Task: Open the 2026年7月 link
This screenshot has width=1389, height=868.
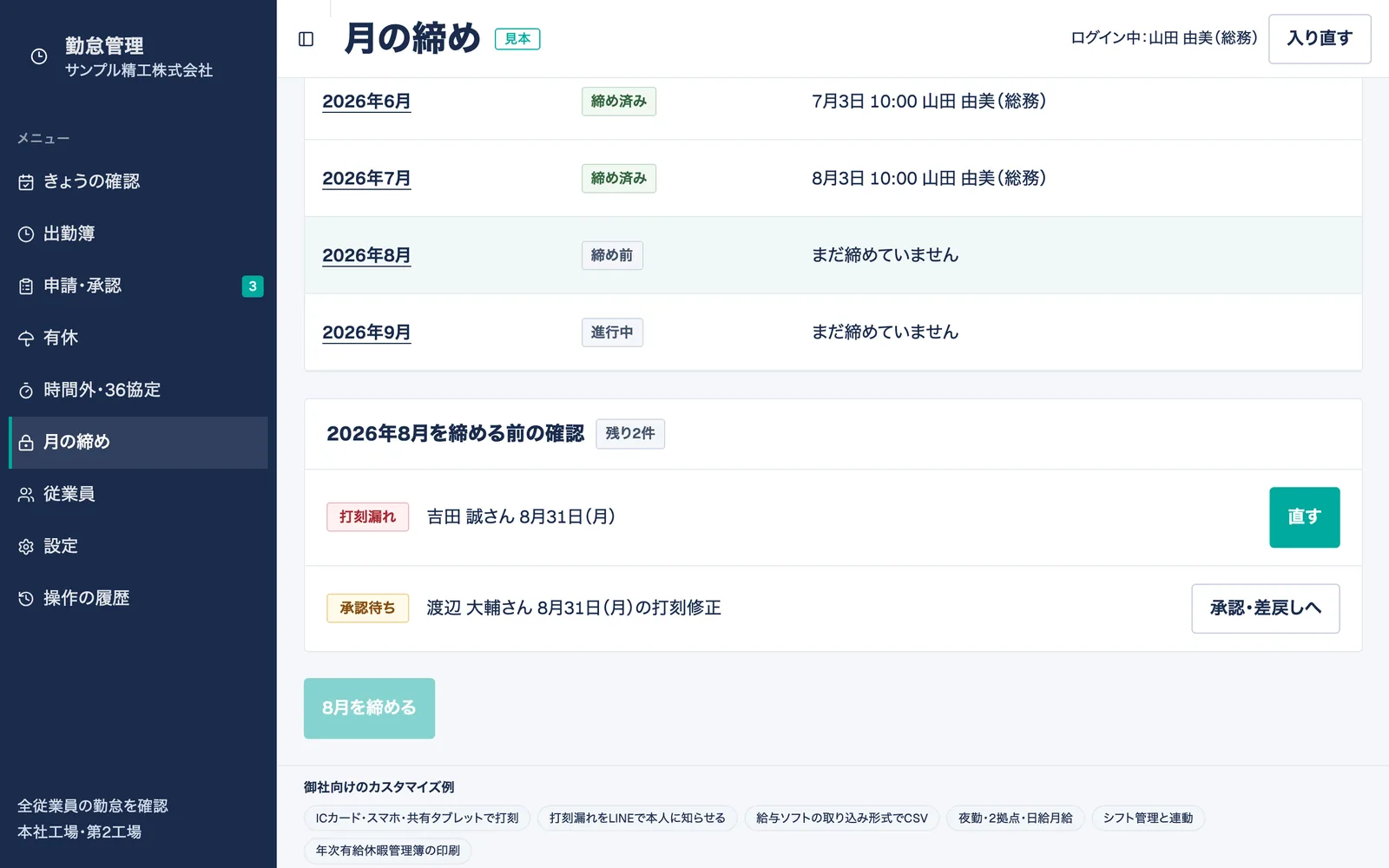Action: point(366,179)
